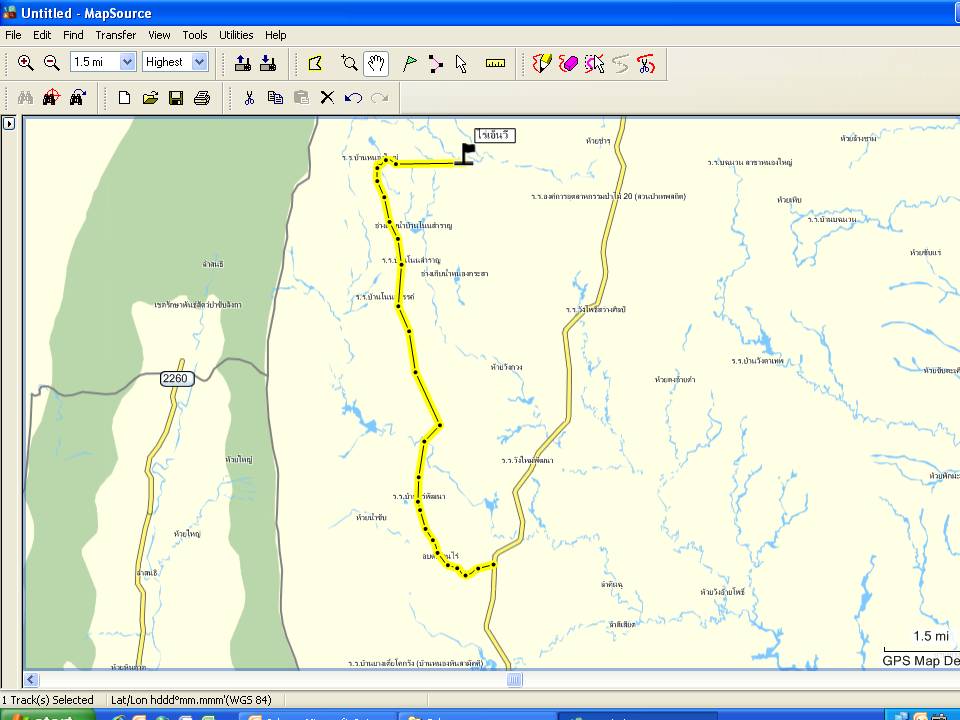Viewport: 960px width, 720px height.
Task: Select the Track Erase tool
Action: [x=569, y=64]
